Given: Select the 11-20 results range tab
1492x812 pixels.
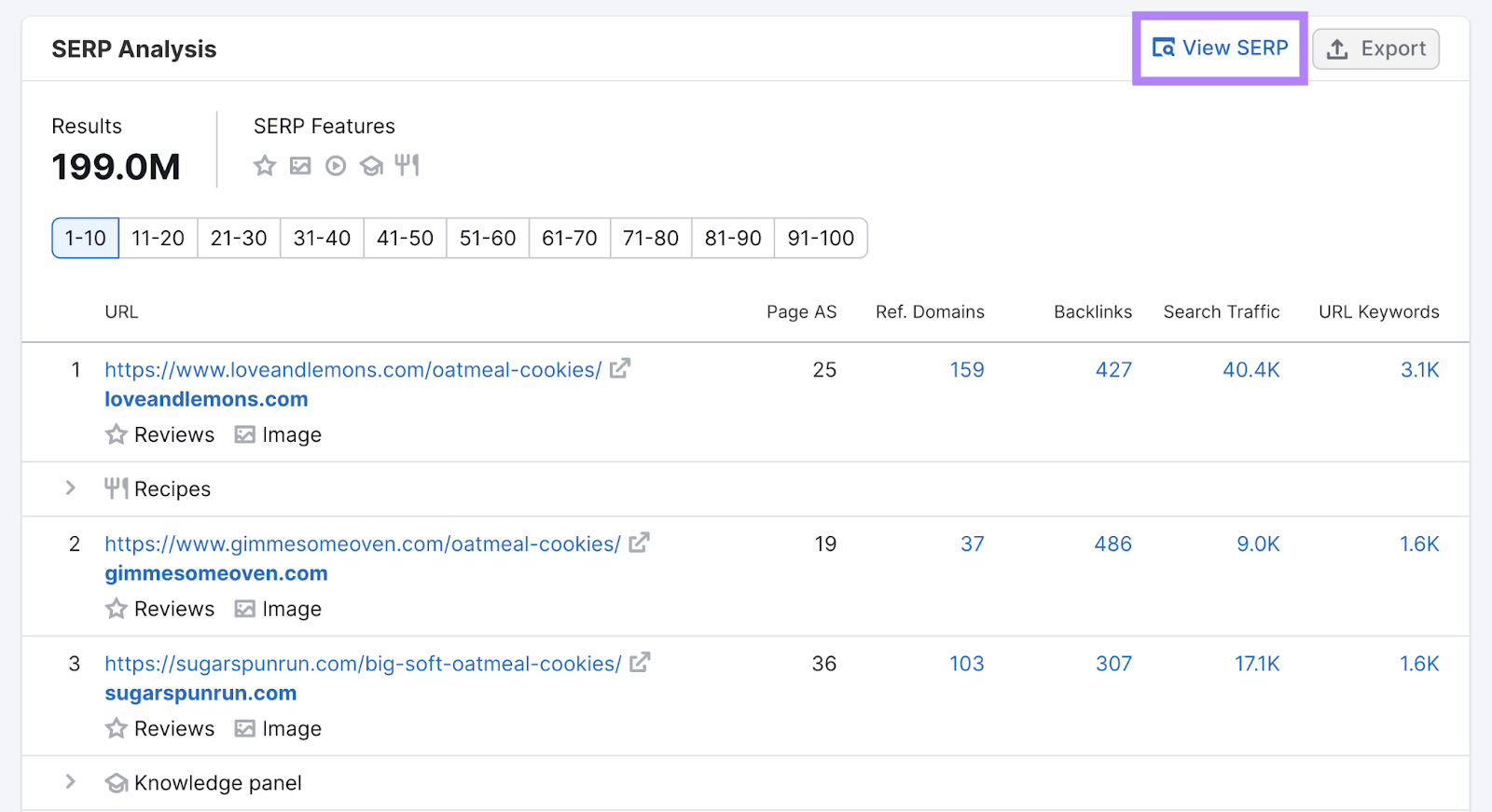Looking at the screenshot, I should coord(158,238).
